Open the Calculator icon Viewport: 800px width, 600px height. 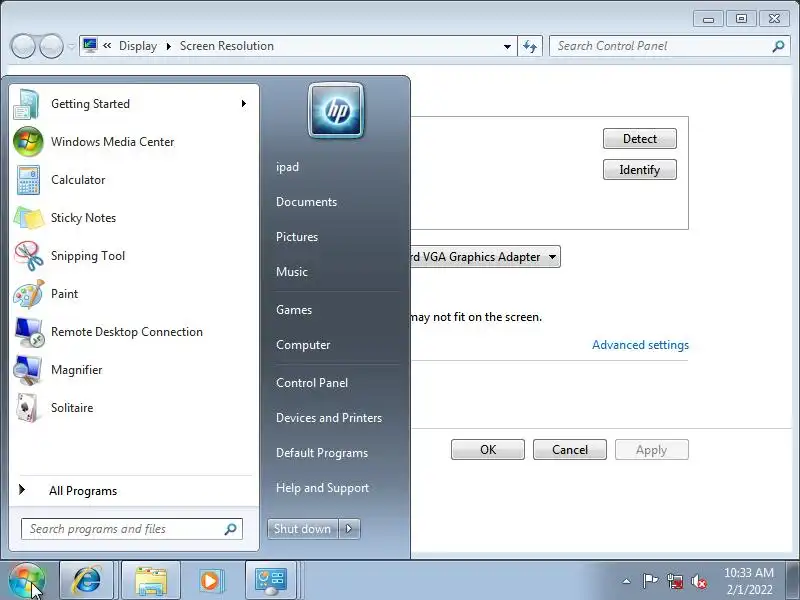[28, 180]
